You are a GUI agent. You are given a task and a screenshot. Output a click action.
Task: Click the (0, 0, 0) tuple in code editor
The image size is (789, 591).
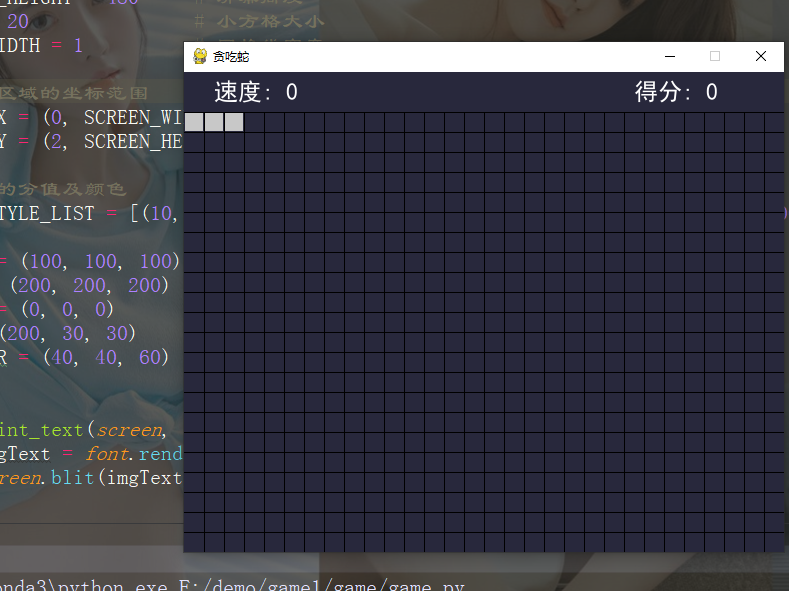click(x=67, y=309)
